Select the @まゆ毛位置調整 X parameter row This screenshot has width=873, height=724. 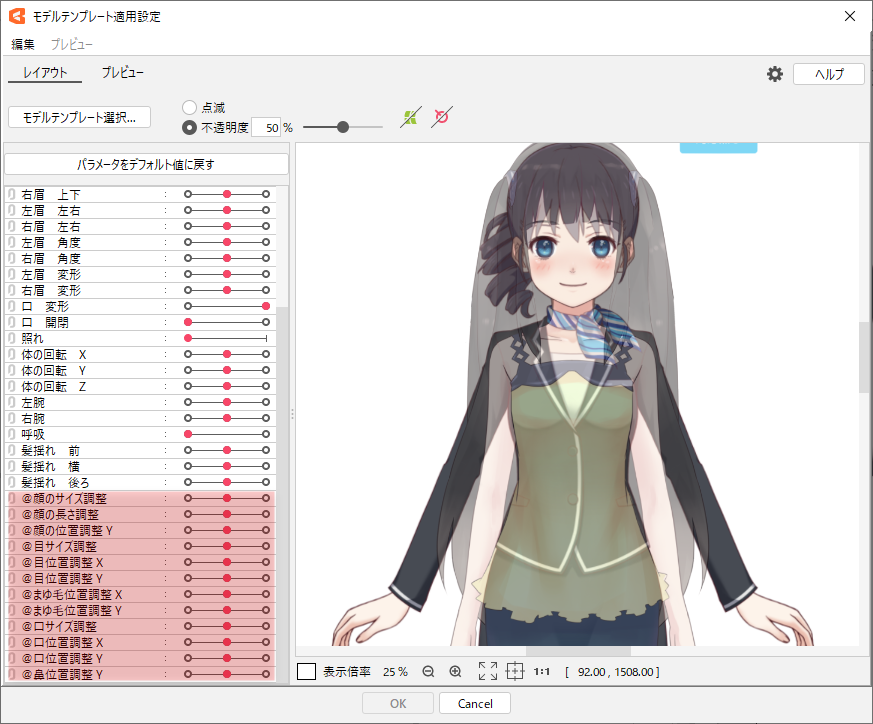tap(140, 594)
